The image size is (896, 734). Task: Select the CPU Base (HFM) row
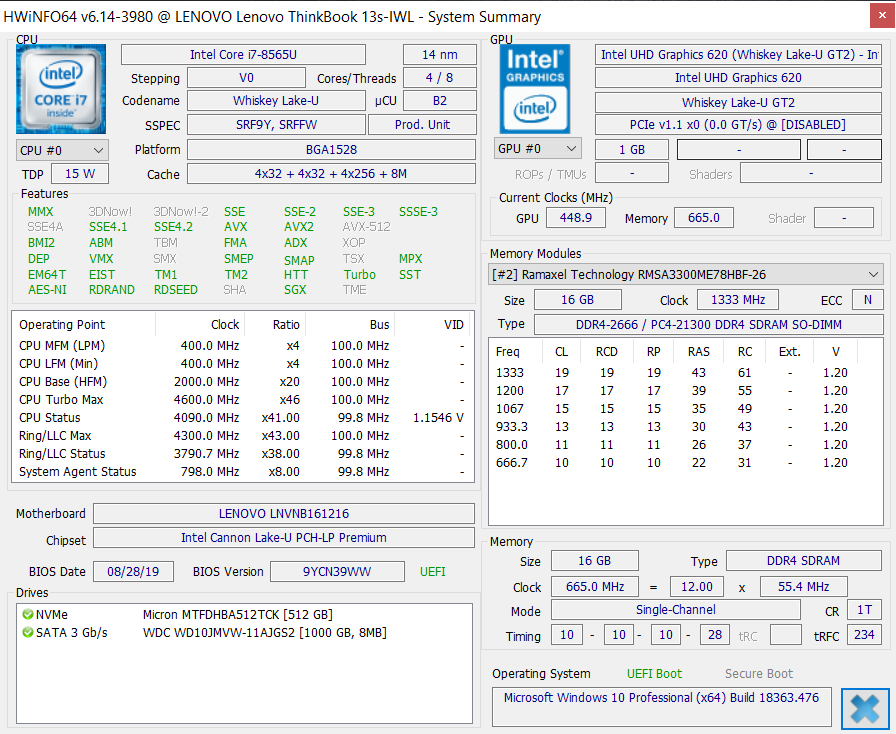(242, 382)
